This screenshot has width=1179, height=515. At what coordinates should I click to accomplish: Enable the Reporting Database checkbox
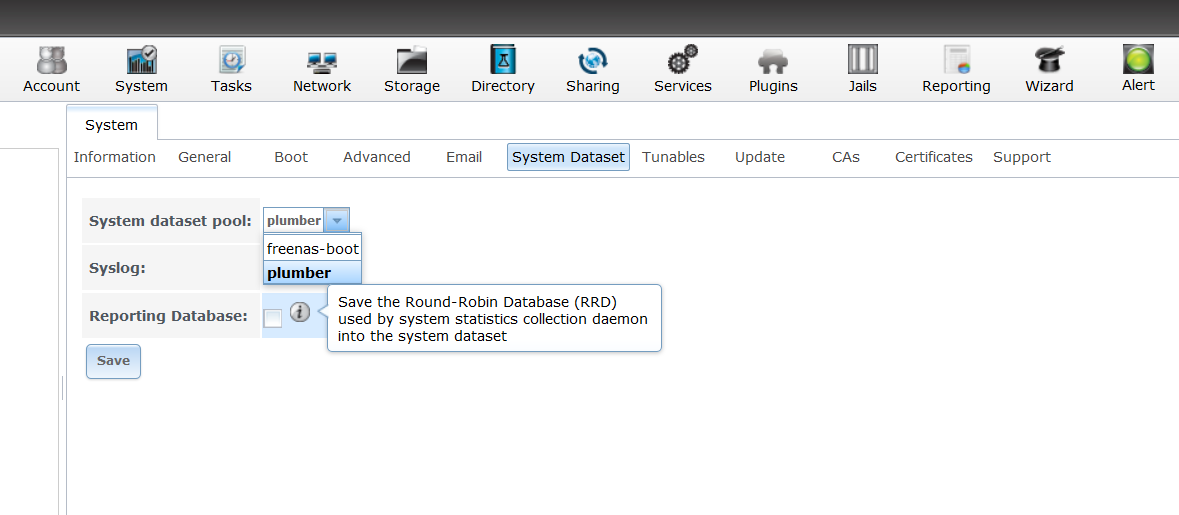click(x=273, y=319)
